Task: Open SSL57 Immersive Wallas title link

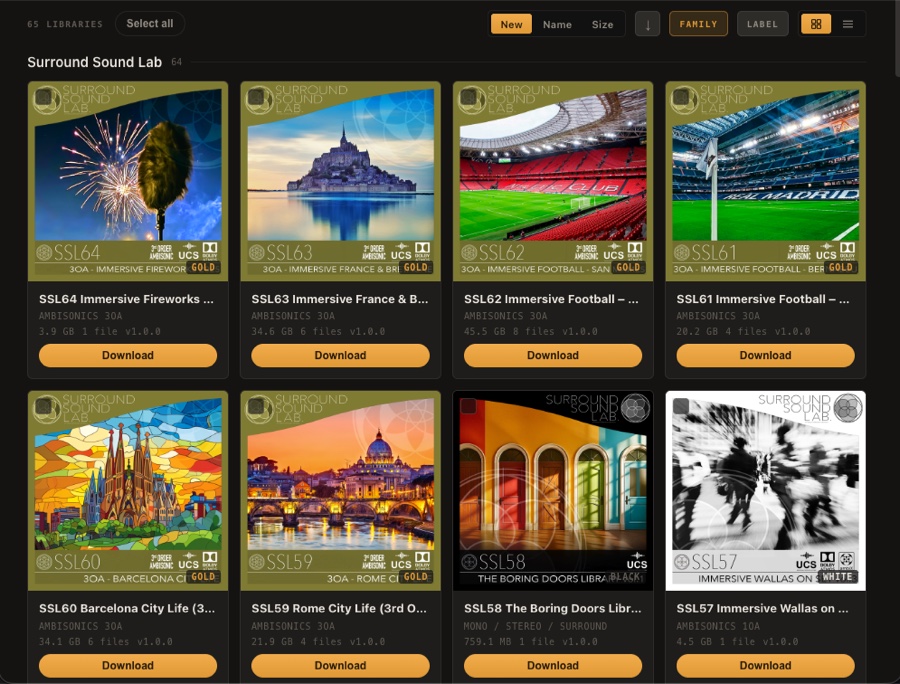Action: click(762, 608)
